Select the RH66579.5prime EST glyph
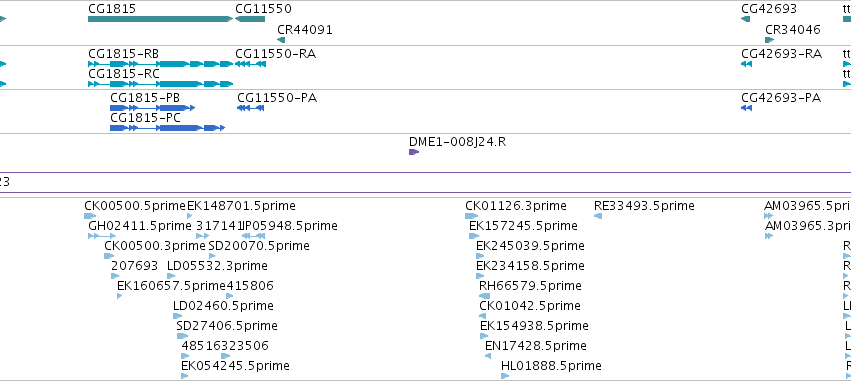 pos(485,296)
